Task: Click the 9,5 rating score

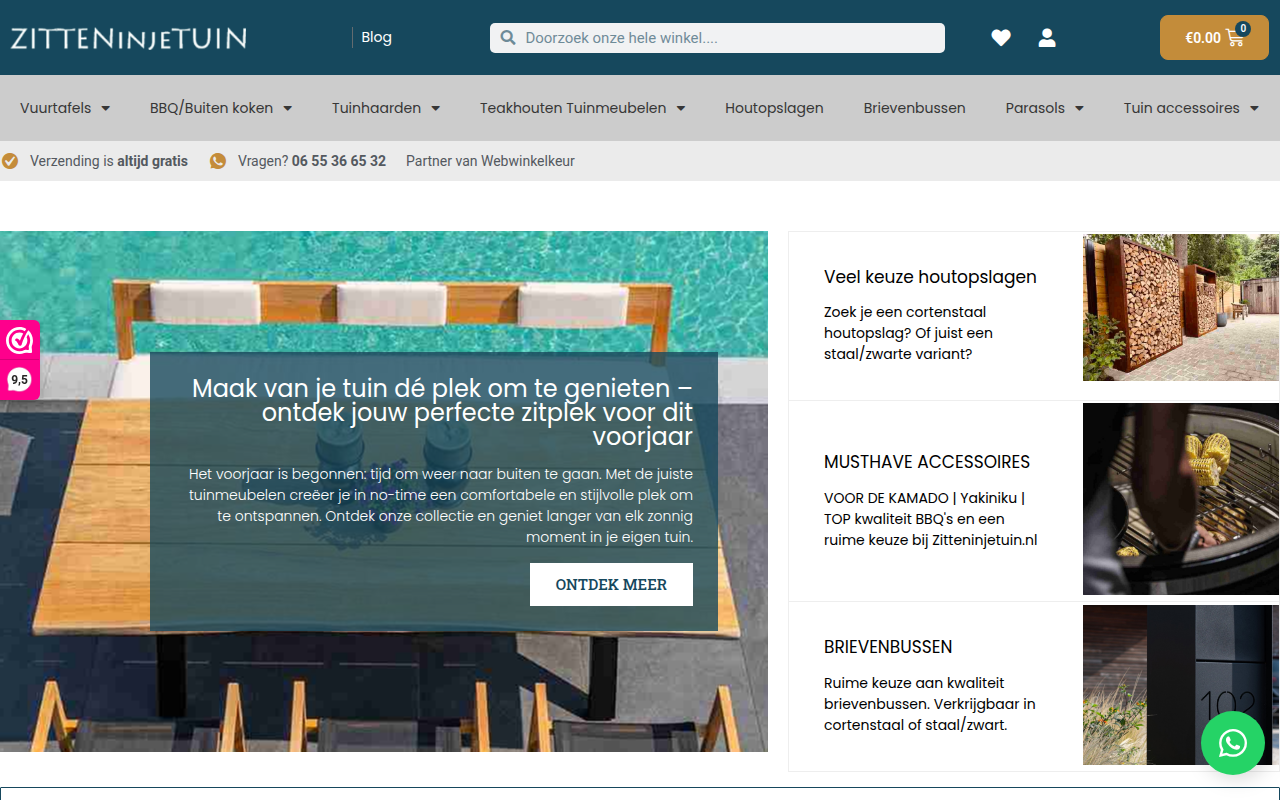Action: tap(19, 380)
